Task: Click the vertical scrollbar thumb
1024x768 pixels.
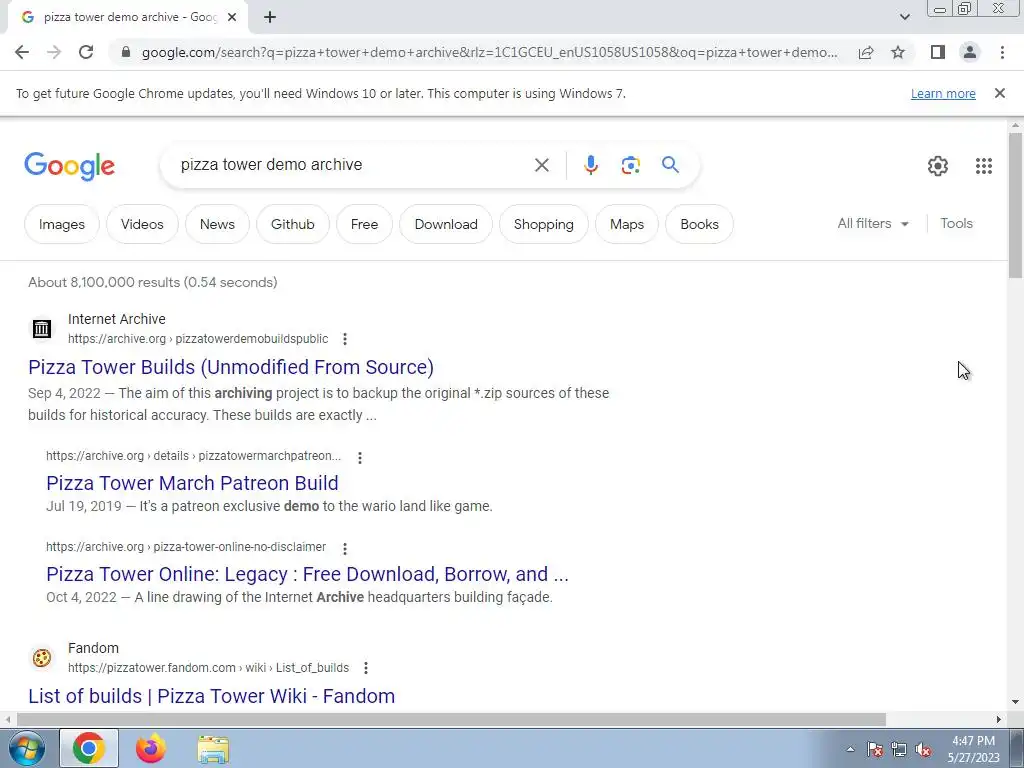Action: point(1015,206)
